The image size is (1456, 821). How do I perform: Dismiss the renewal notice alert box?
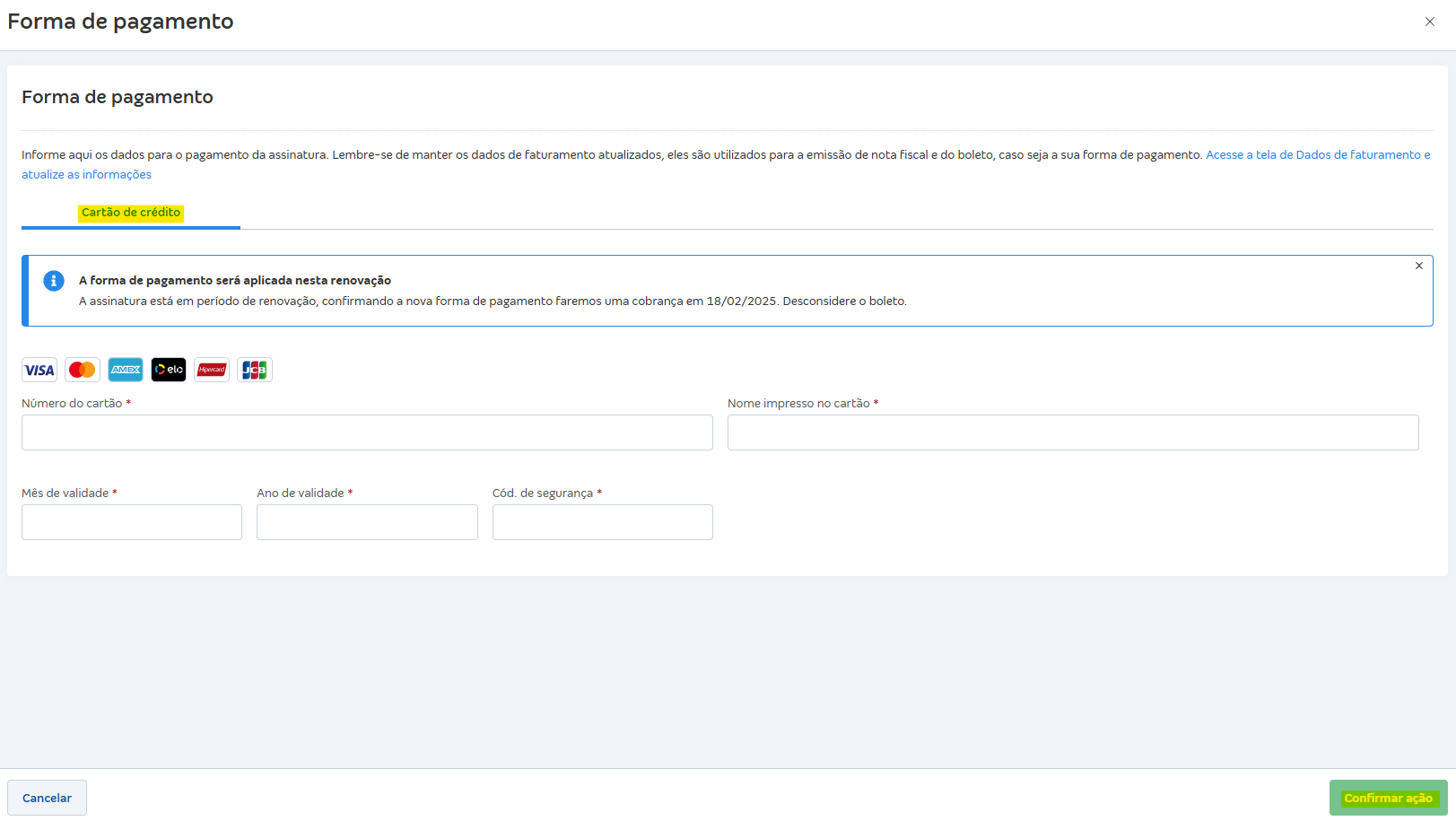tap(1419, 266)
